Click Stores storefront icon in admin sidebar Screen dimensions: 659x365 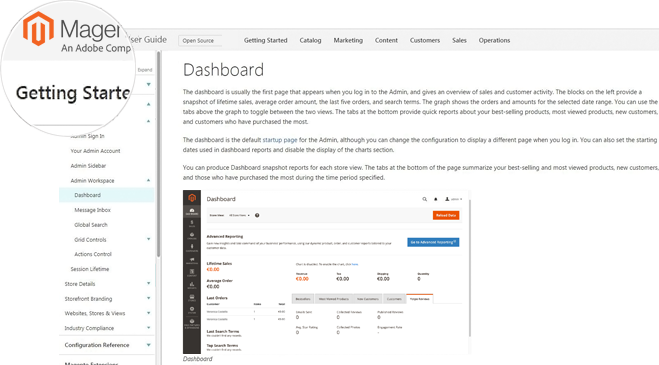tap(192, 297)
